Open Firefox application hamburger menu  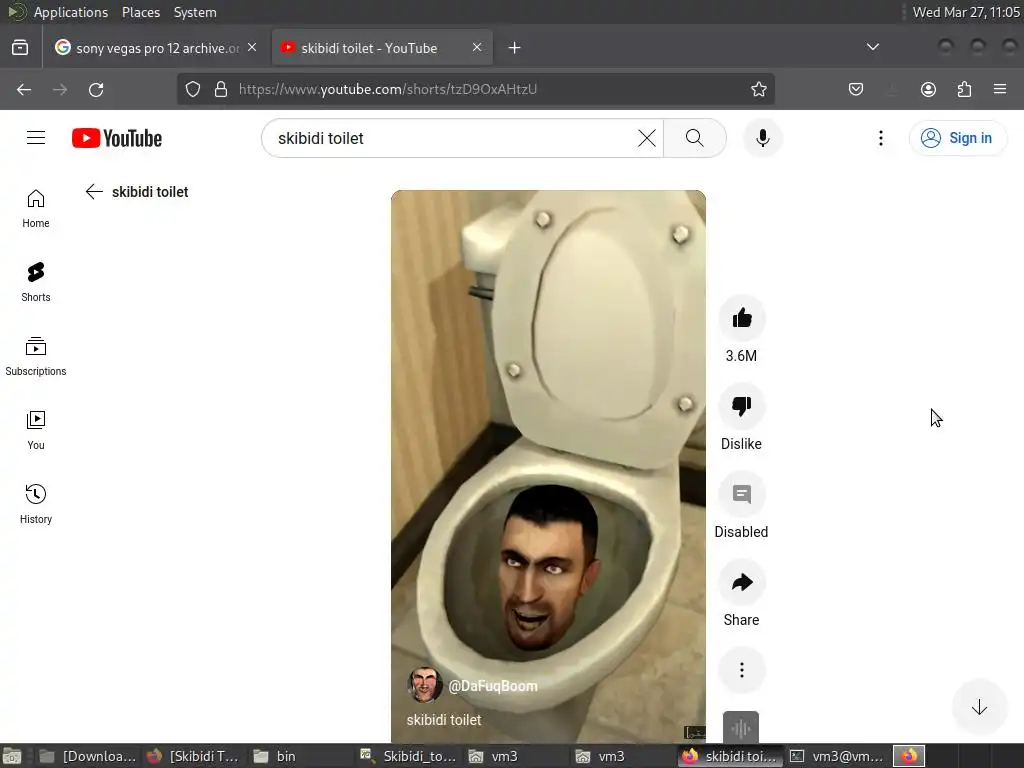[1000, 89]
